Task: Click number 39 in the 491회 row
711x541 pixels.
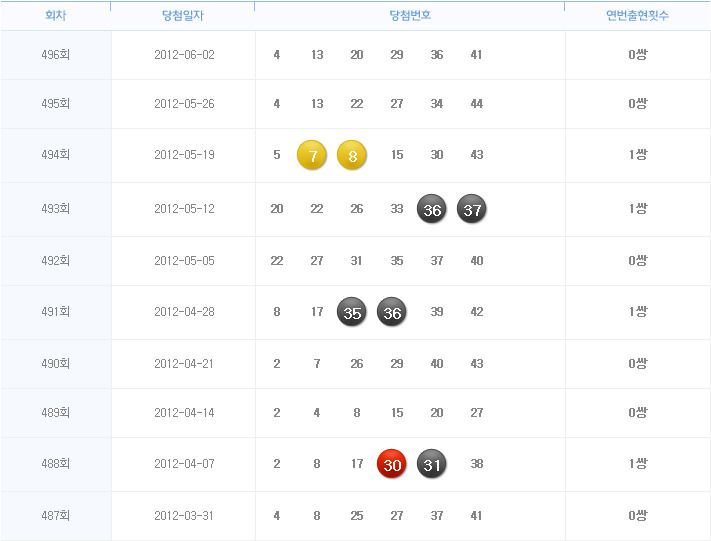Action: (437, 312)
